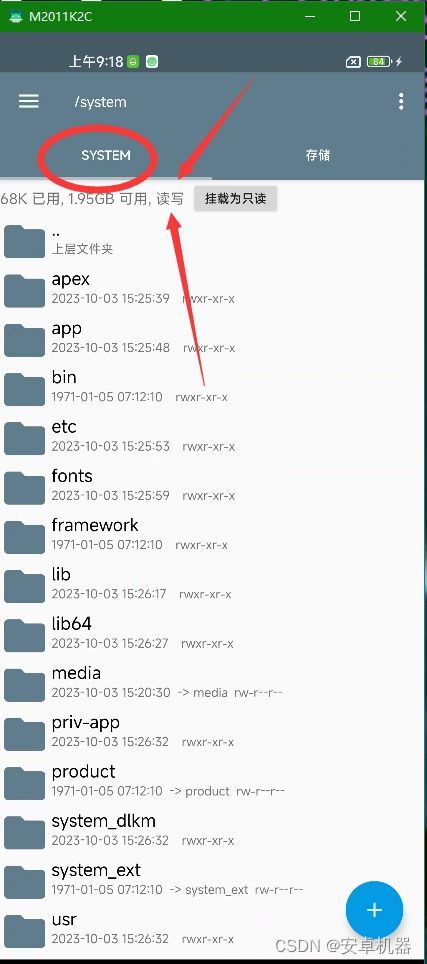Open the bin folder icon
The image size is (427, 964).
(x=25, y=389)
